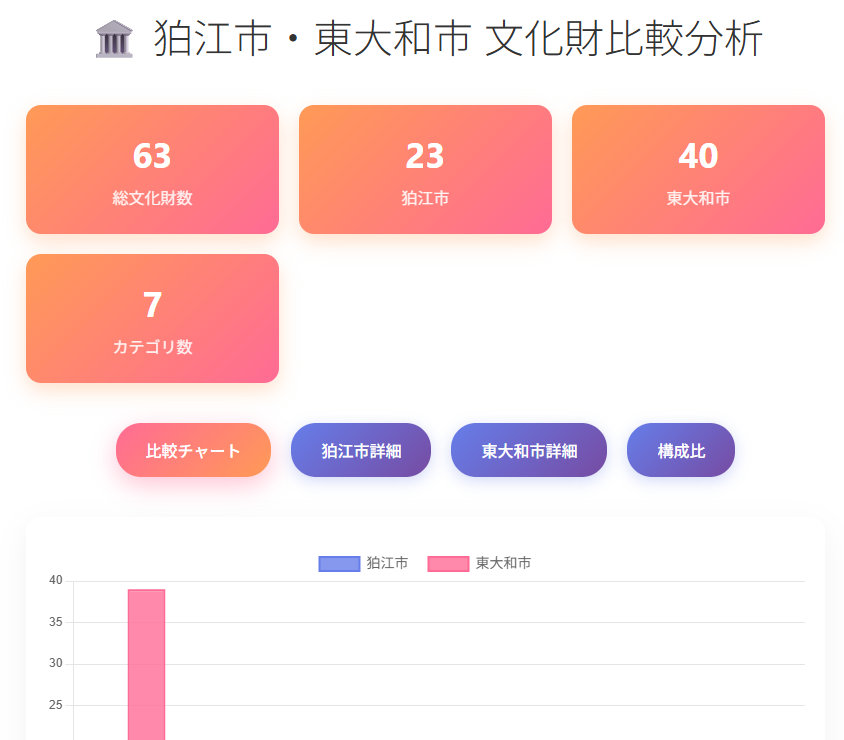Screen dimensions: 844x740
Task: Toggle the 東大和市 dataset legend label
Action: (503, 564)
